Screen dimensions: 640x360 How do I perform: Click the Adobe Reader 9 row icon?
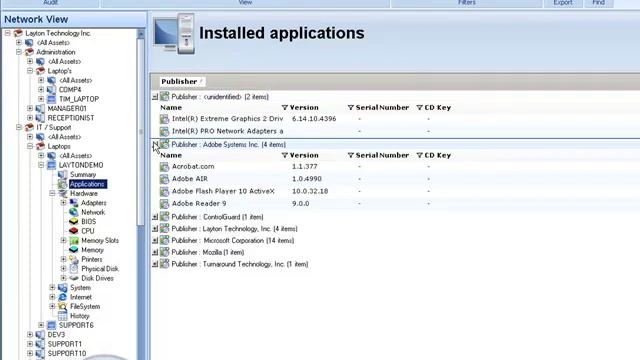(164, 203)
